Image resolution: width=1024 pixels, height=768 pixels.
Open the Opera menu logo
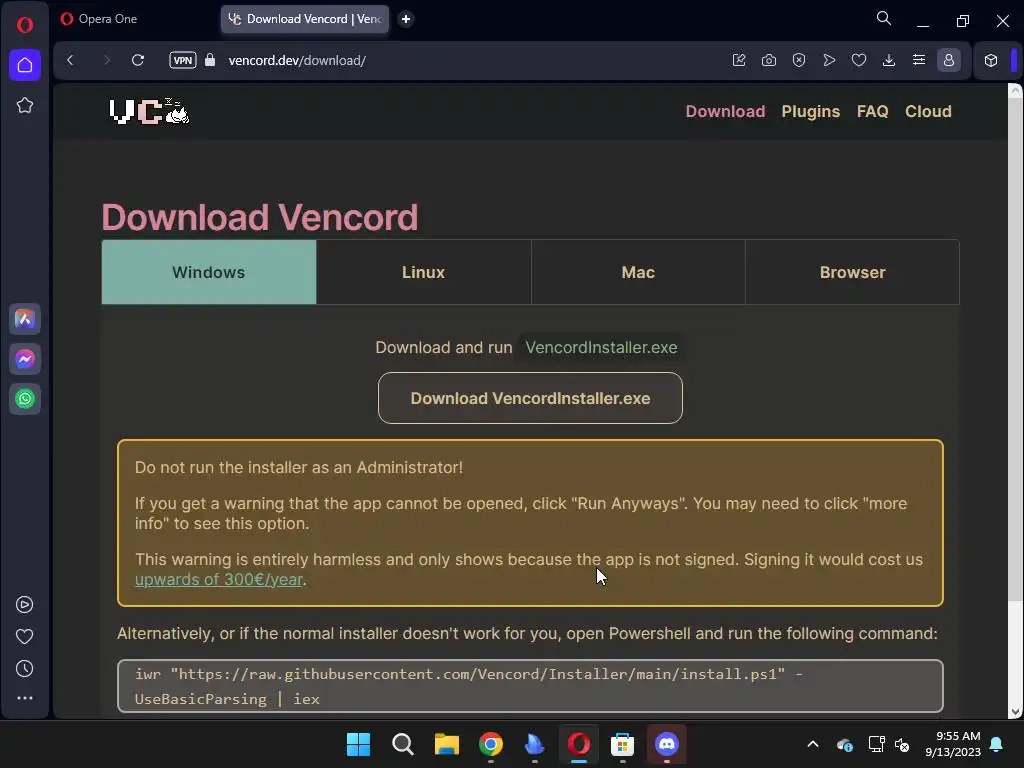pyautogui.click(x=25, y=25)
